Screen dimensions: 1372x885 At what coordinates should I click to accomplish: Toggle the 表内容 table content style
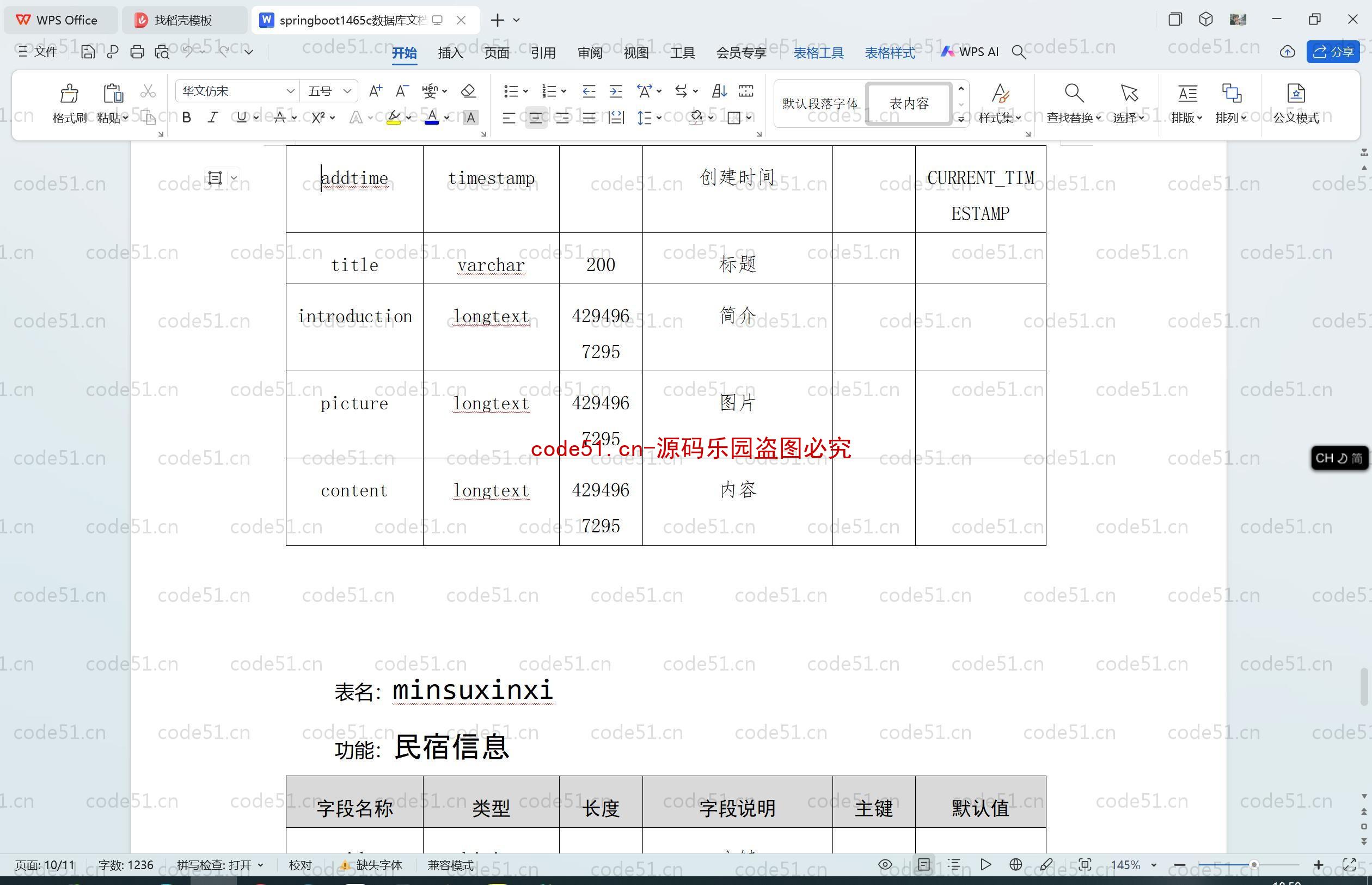[x=909, y=104]
